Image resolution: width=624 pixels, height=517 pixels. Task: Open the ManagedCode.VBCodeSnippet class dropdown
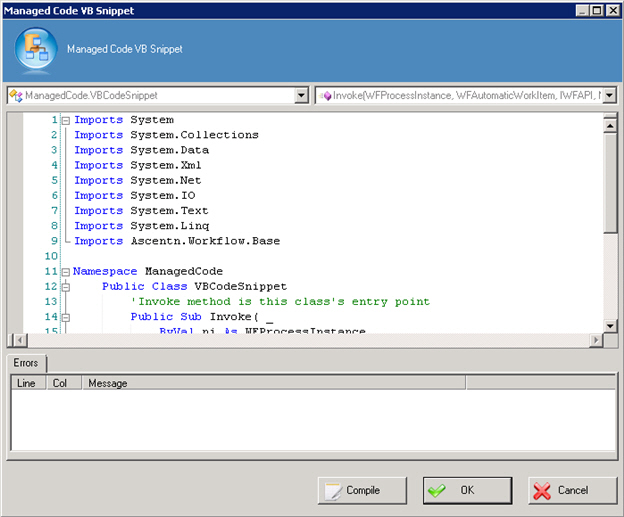click(x=301, y=95)
